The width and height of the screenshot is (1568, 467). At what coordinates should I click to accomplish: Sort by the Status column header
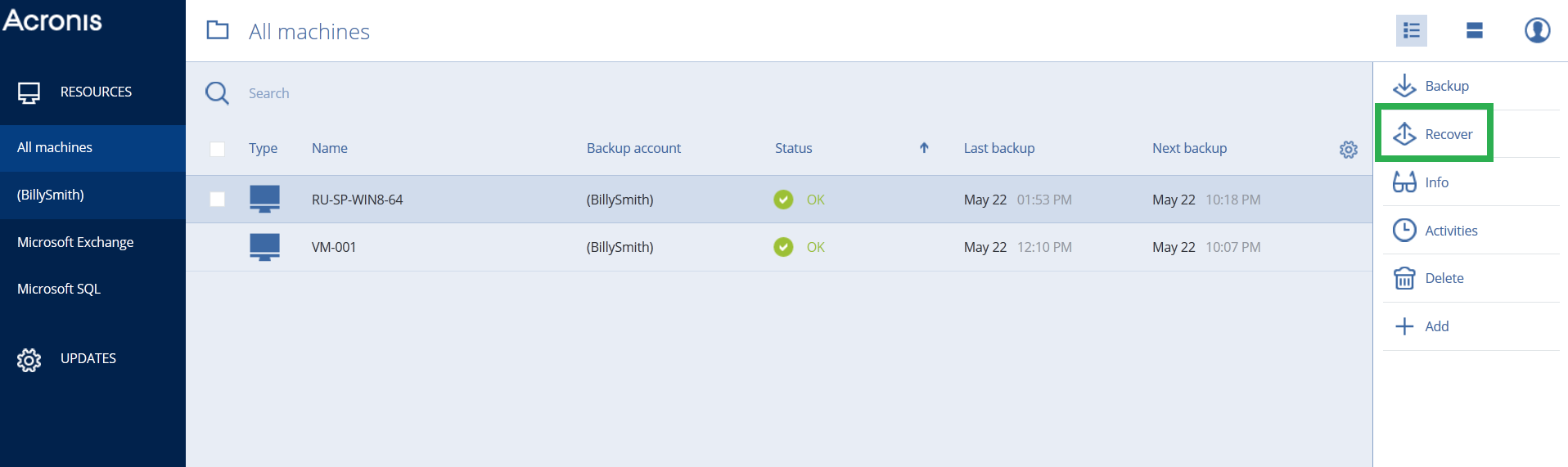(x=793, y=148)
